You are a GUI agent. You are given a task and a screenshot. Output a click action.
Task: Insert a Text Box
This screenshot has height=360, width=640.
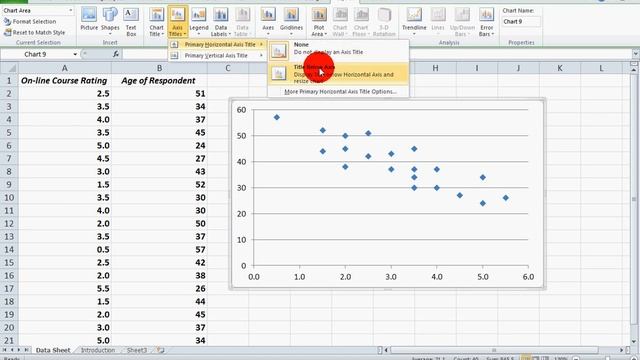pos(131,21)
